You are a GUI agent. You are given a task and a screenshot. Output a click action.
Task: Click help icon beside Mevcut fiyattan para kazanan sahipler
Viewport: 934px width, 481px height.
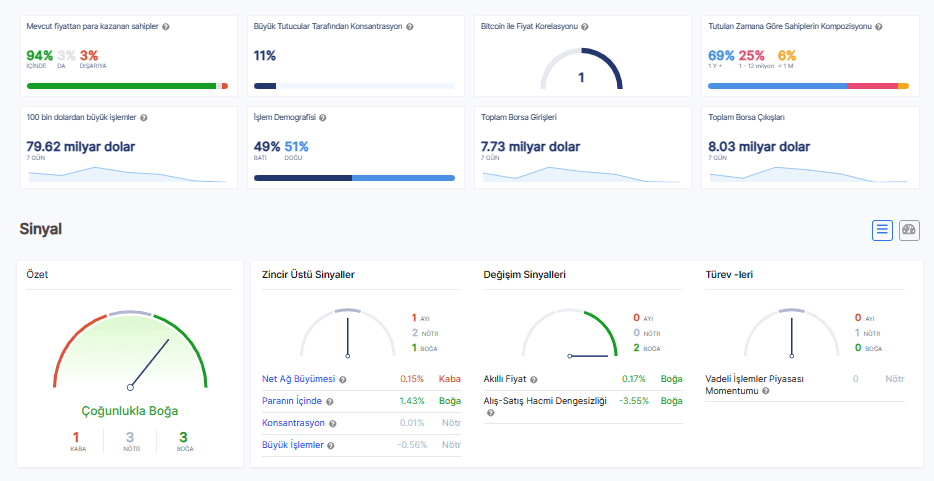pos(166,27)
